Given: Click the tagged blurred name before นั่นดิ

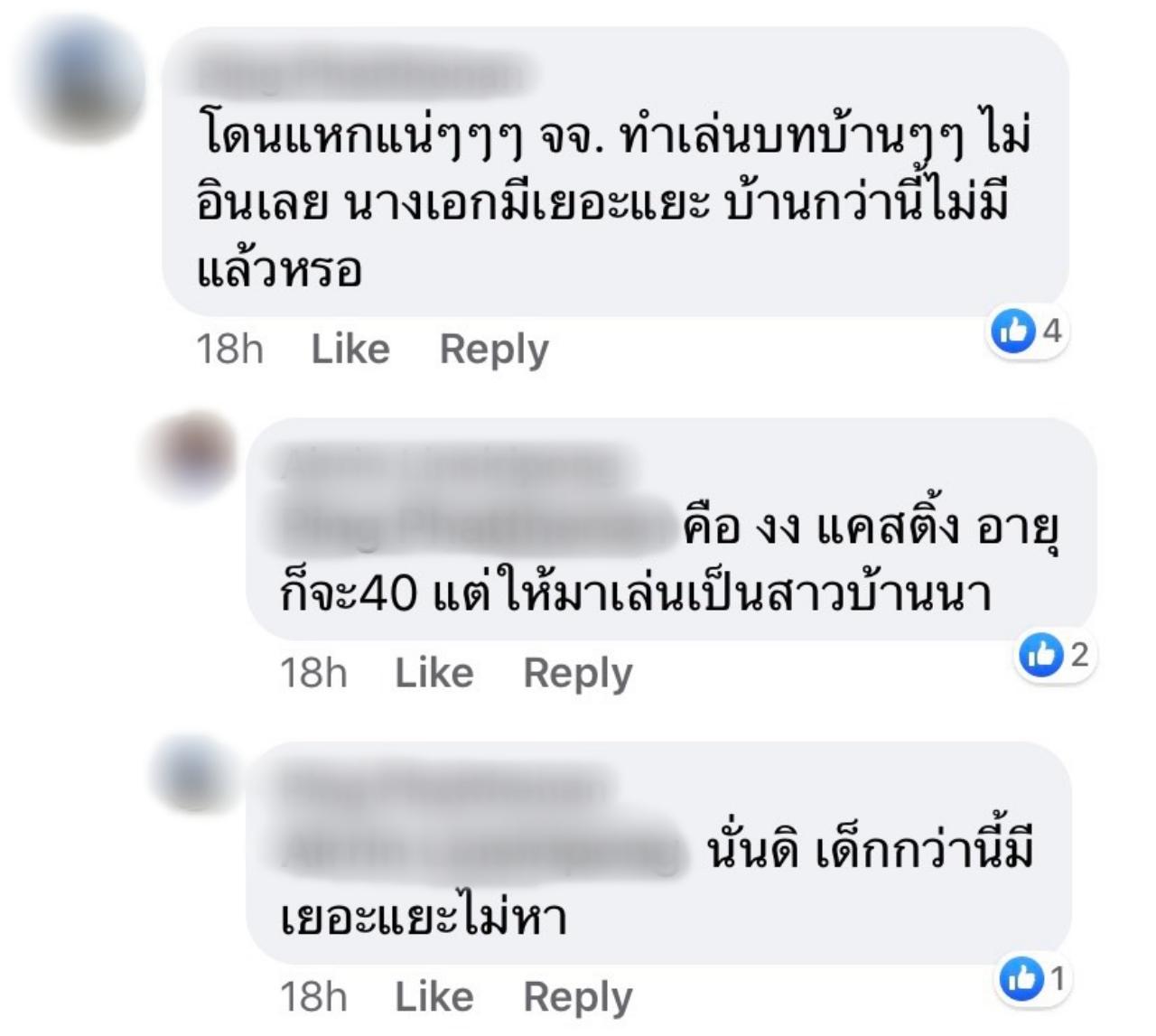Looking at the screenshot, I should tap(480, 850).
